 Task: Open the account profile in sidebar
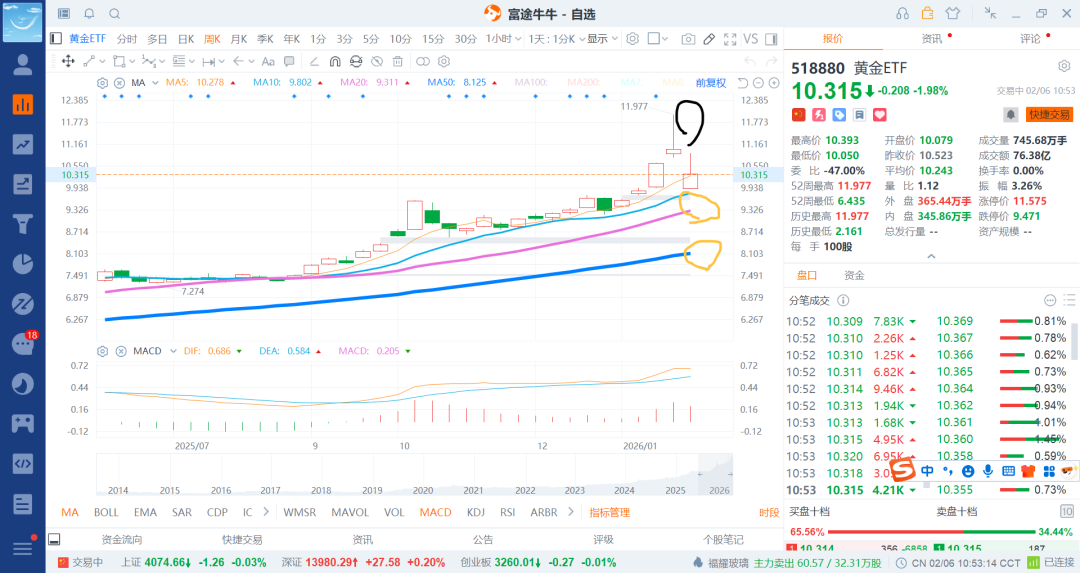tap(23, 64)
